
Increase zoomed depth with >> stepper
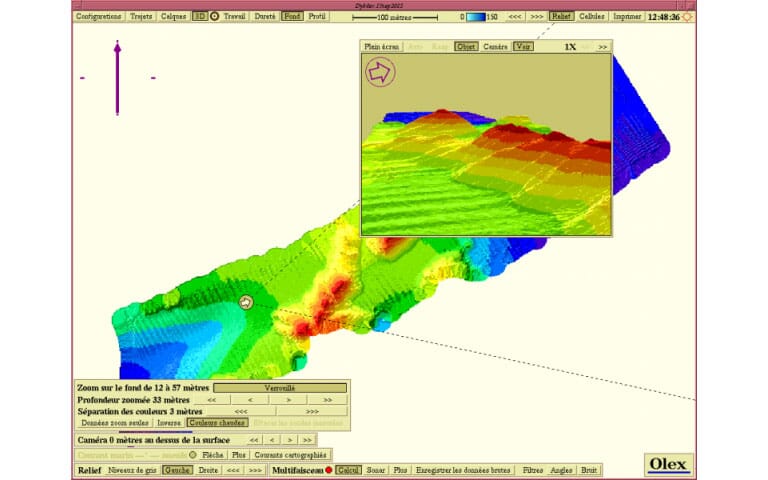pos(326,399)
